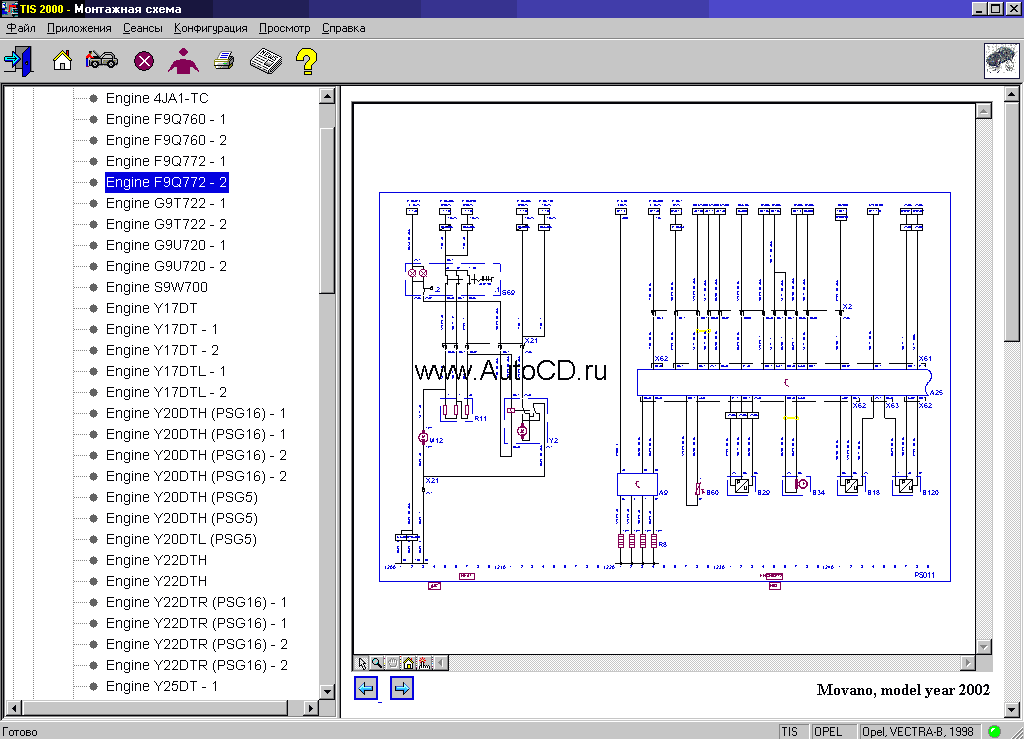Image resolution: width=1024 pixels, height=739 pixels.
Task: Select Engine F9Q772 - 1
Action: pyautogui.click(x=166, y=161)
